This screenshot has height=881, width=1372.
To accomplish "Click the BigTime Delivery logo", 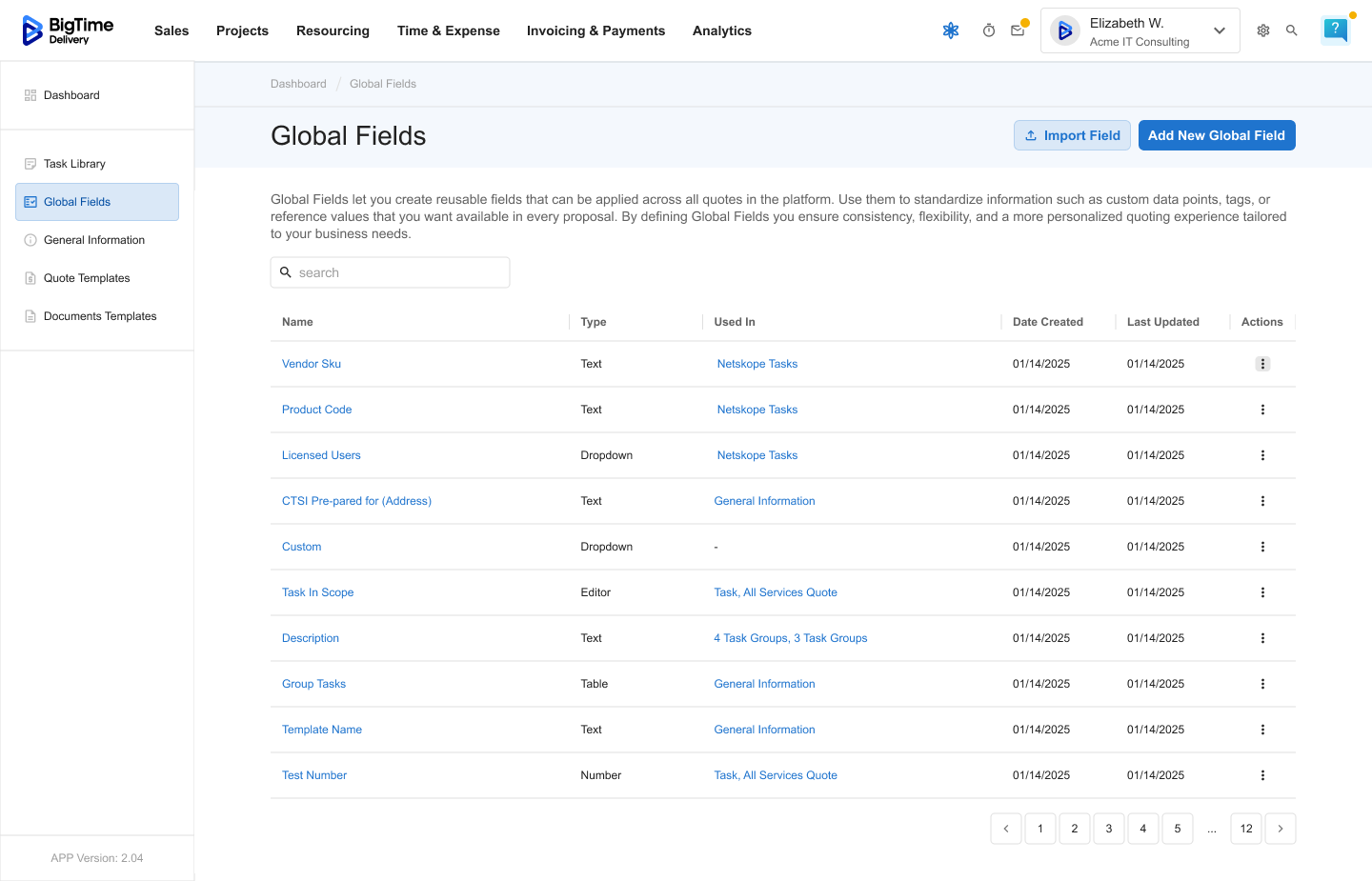I will [68, 30].
